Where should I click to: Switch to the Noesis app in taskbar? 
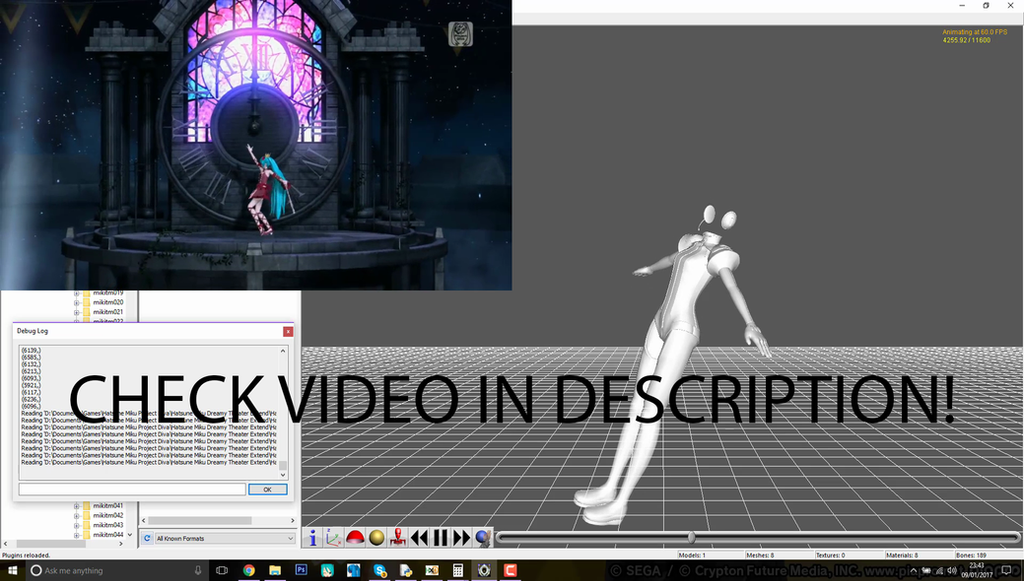(484, 570)
